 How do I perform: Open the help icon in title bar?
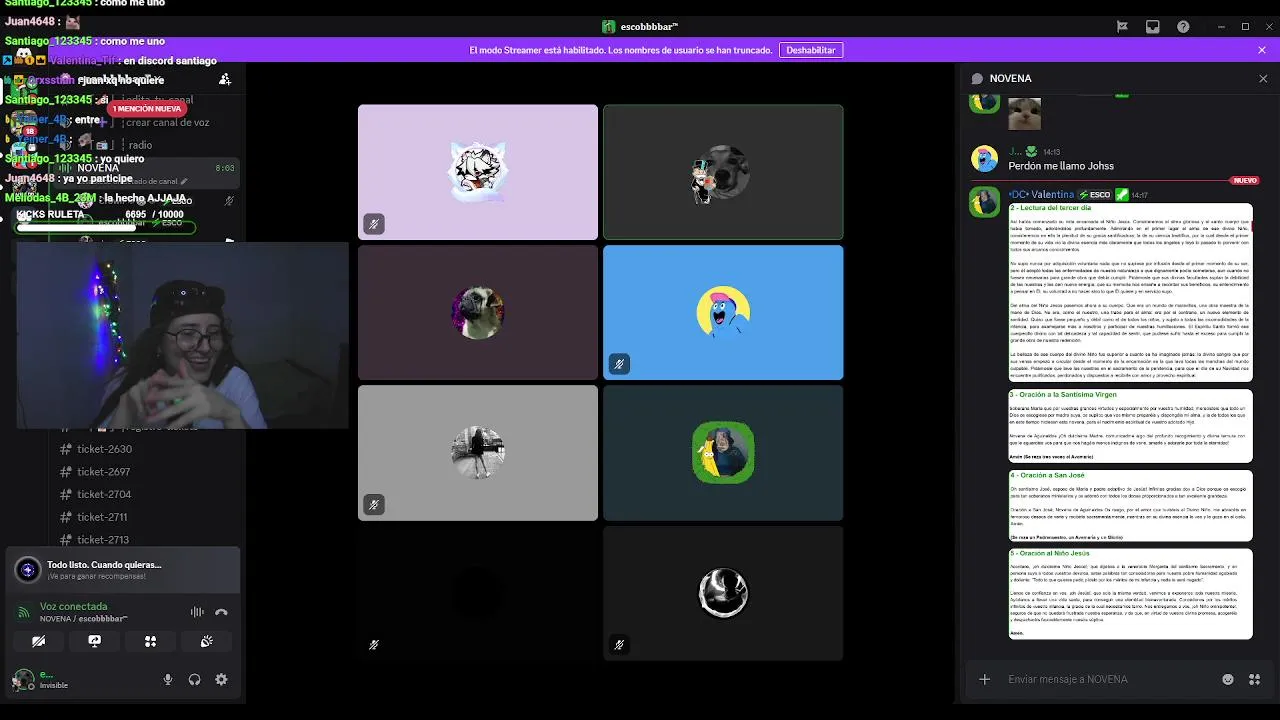pos(1183,27)
